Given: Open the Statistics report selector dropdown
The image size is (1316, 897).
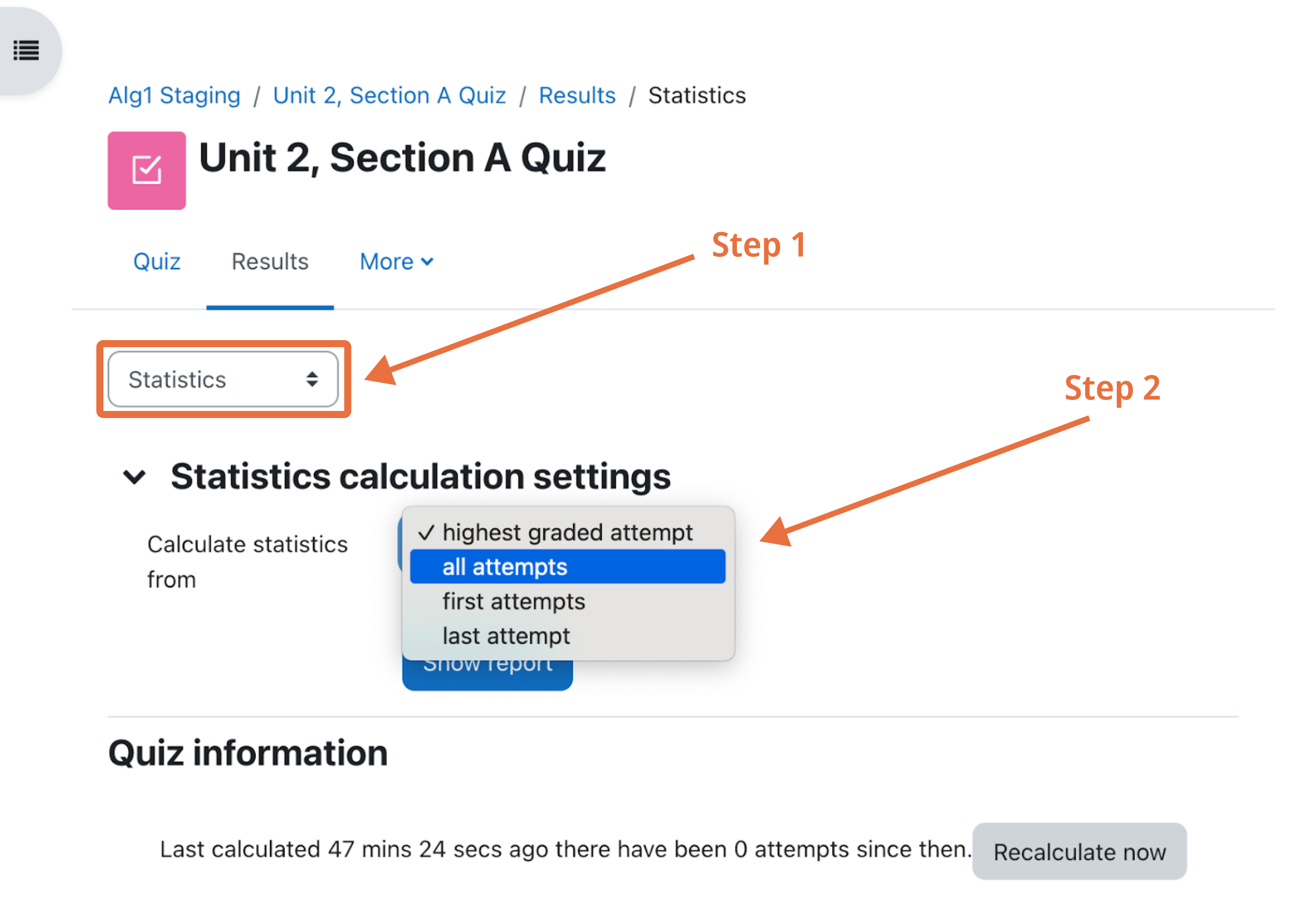Looking at the screenshot, I should tap(222, 379).
